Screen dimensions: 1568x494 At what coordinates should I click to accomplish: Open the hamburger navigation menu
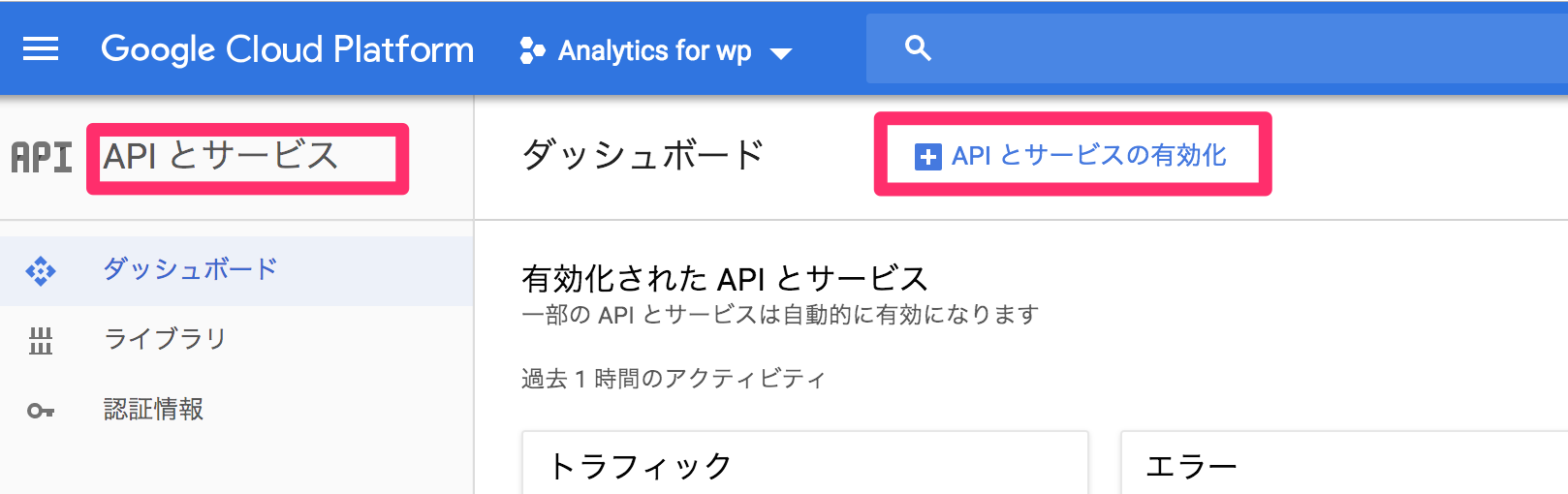tap(41, 49)
